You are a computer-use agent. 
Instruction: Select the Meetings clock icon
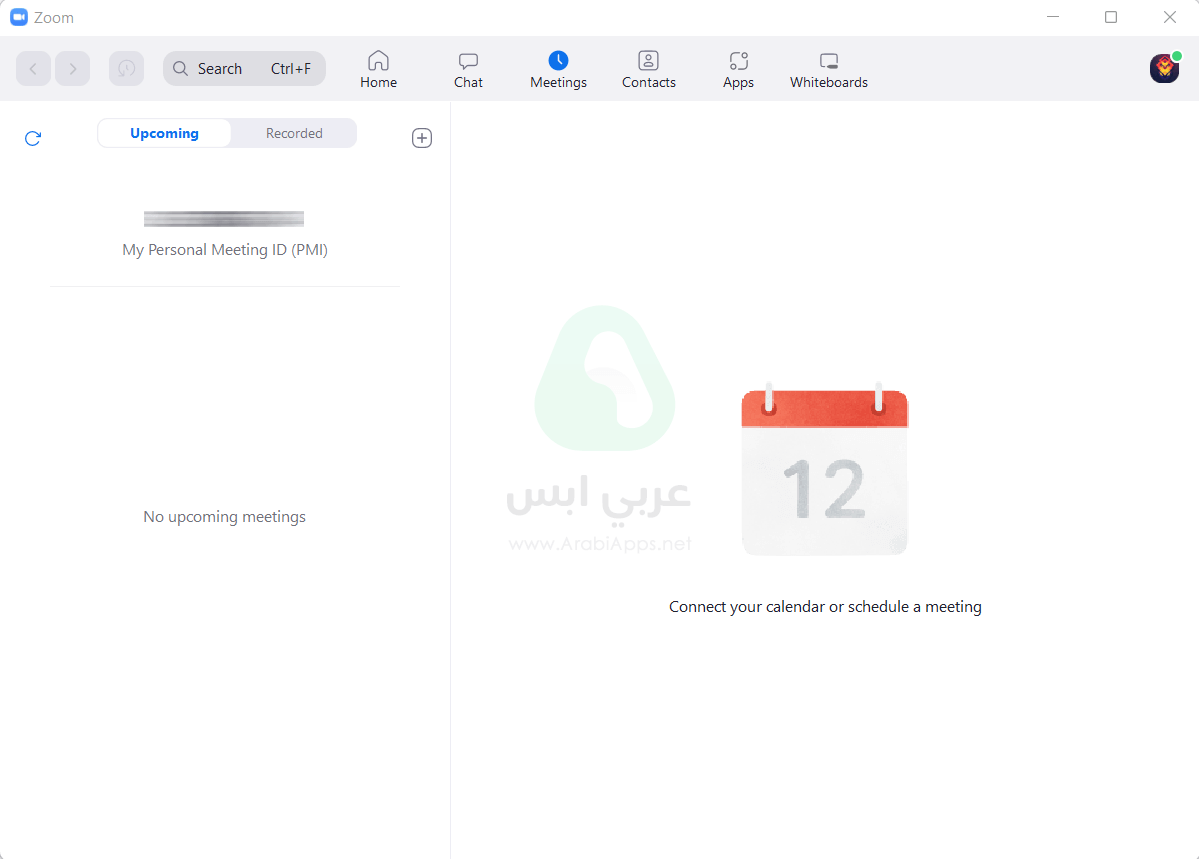[558, 60]
